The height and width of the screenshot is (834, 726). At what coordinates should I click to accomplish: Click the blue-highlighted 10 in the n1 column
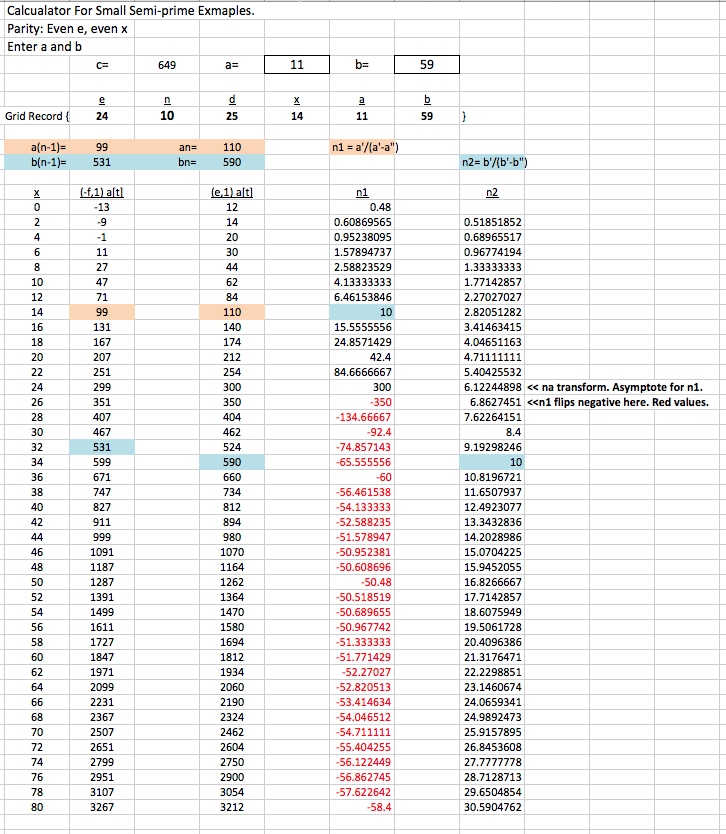coord(362,312)
